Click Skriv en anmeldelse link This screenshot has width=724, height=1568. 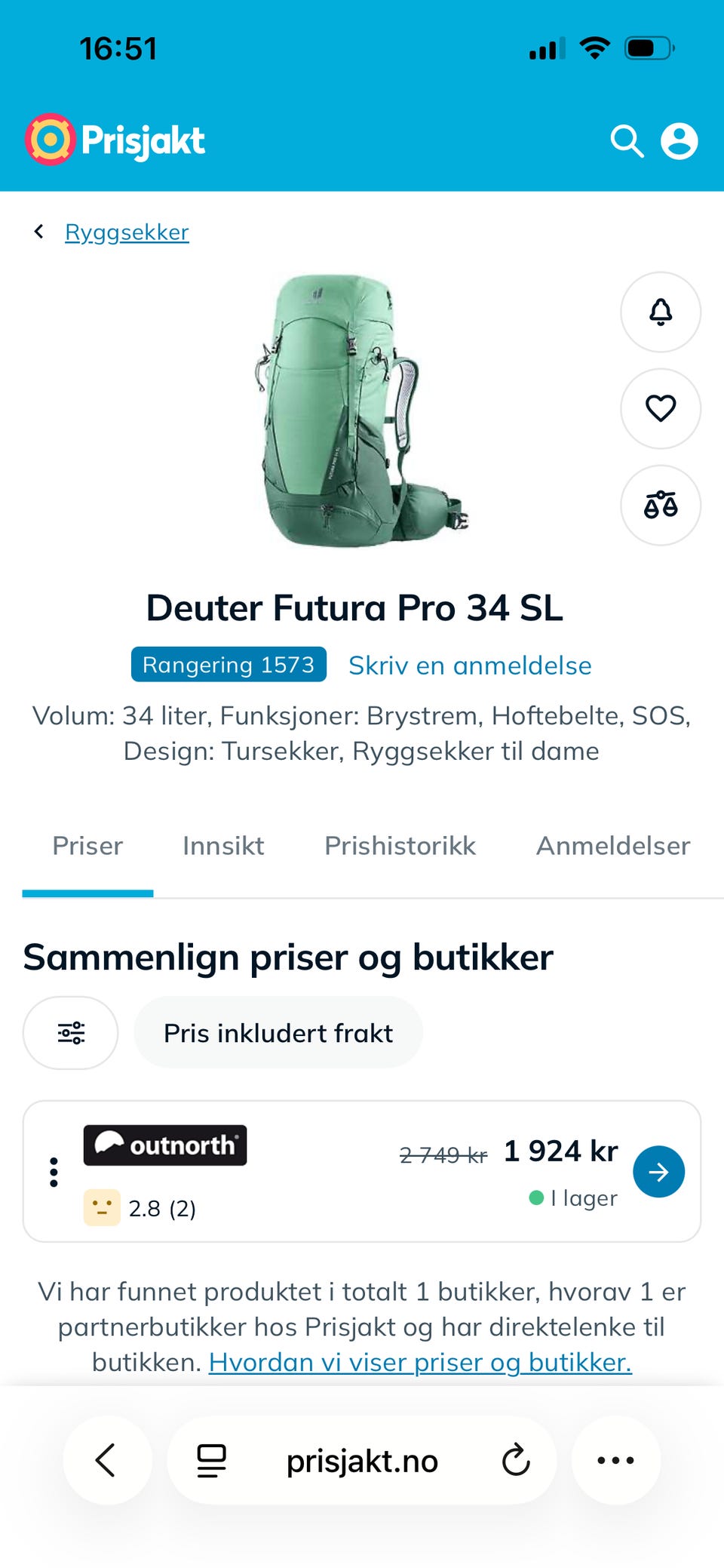(470, 666)
